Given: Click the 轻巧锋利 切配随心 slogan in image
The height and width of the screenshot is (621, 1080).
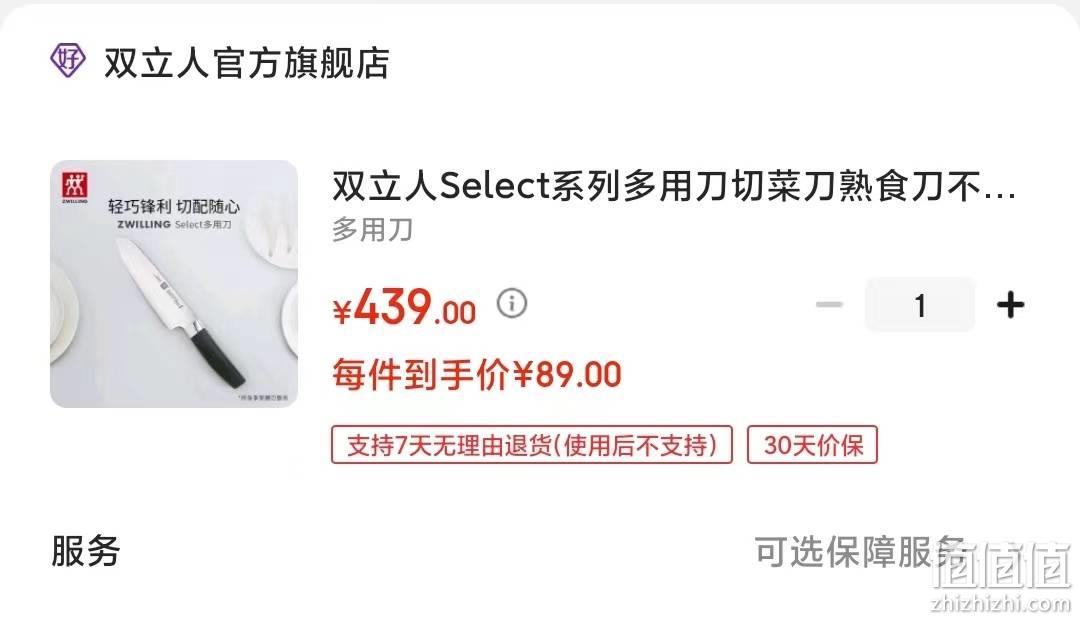Looking at the screenshot, I should (x=174, y=205).
